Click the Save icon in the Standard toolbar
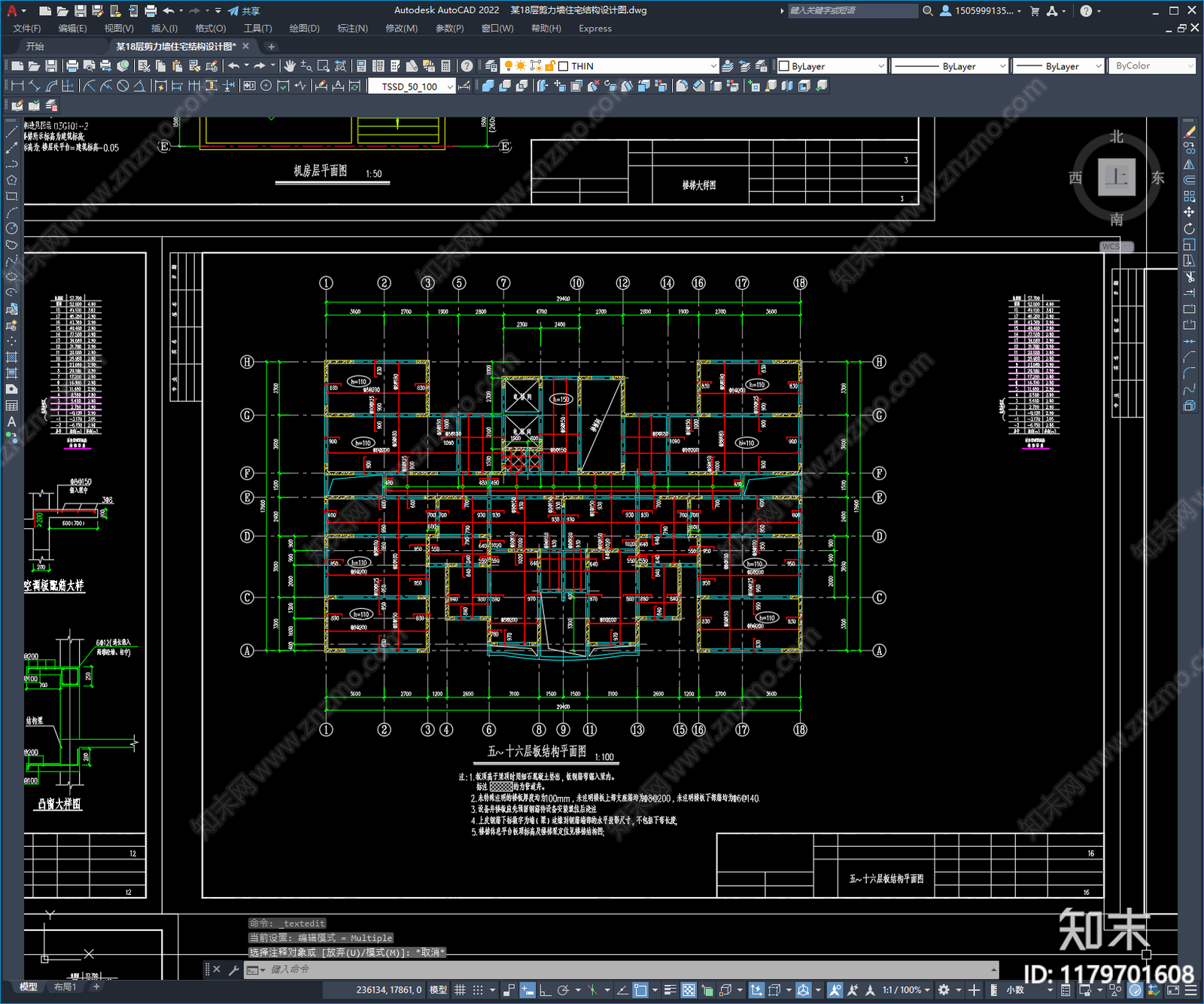 51,66
